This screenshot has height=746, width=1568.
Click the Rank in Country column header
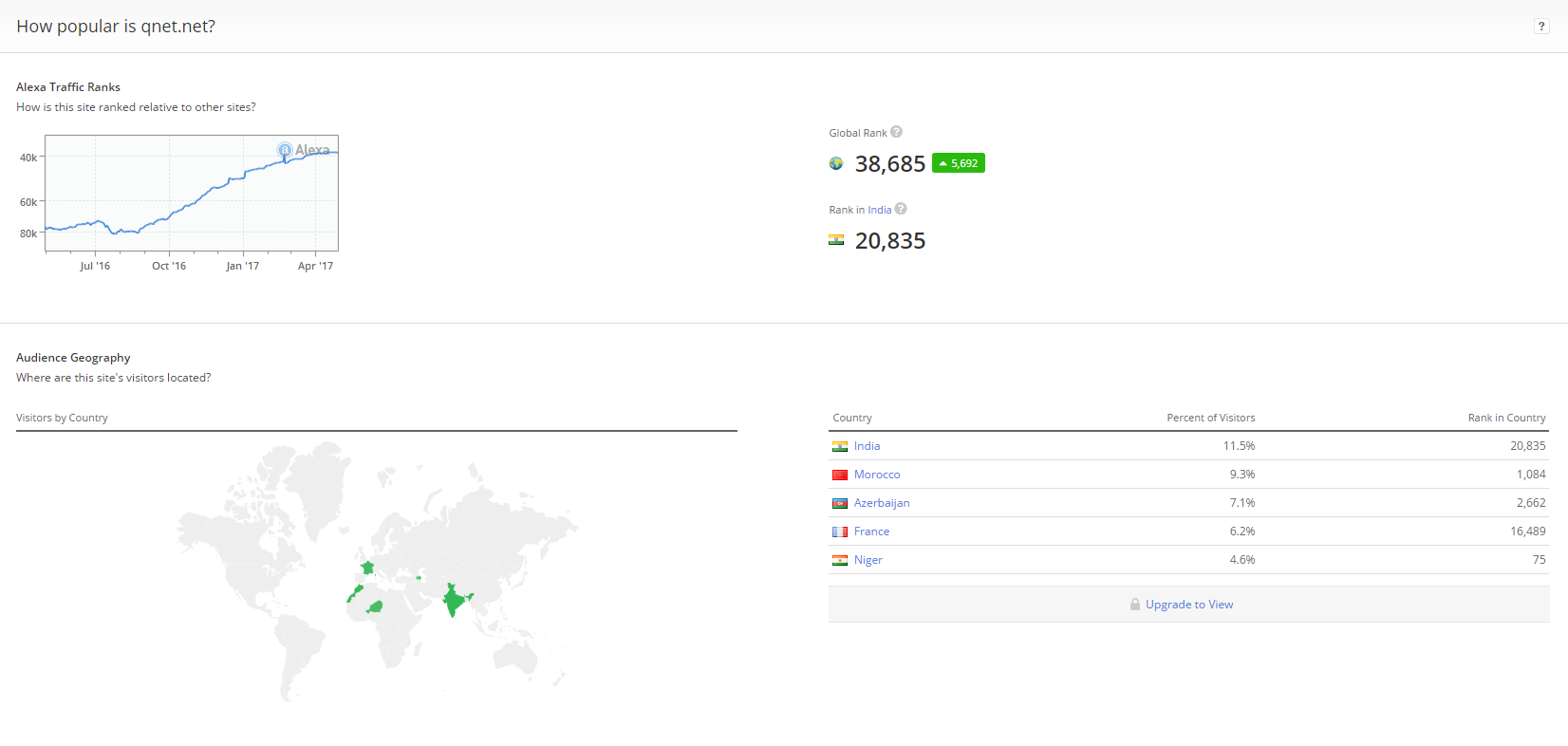tap(1506, 418)
